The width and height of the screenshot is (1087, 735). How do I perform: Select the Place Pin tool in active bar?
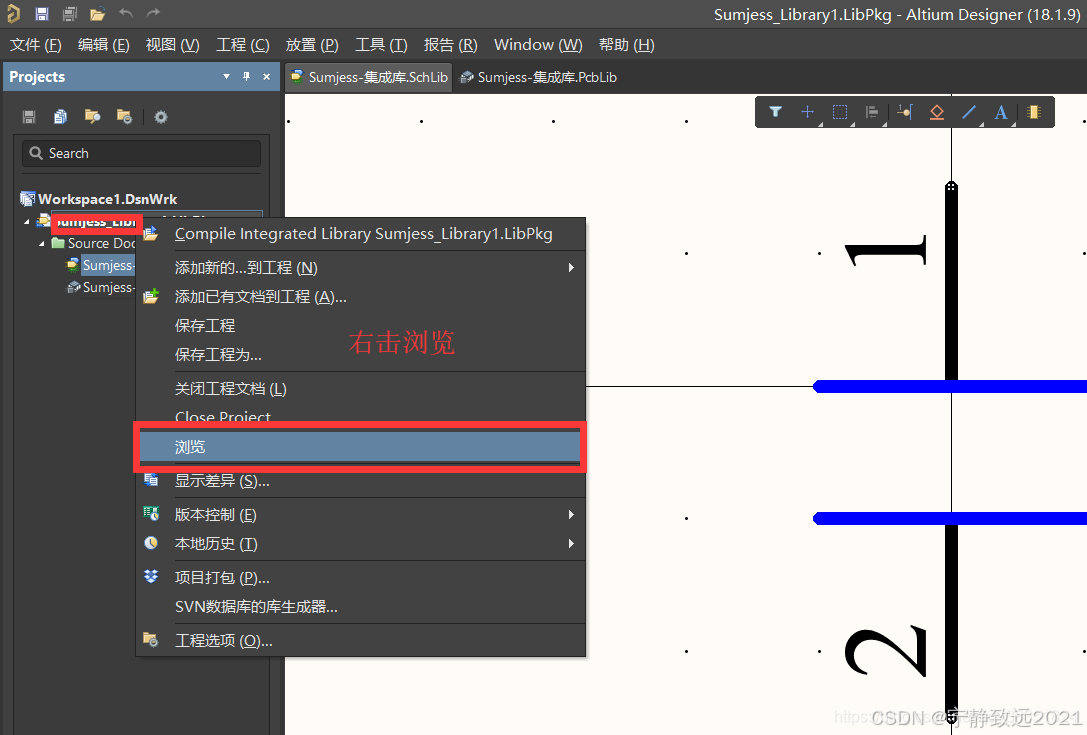pos(905,112)
